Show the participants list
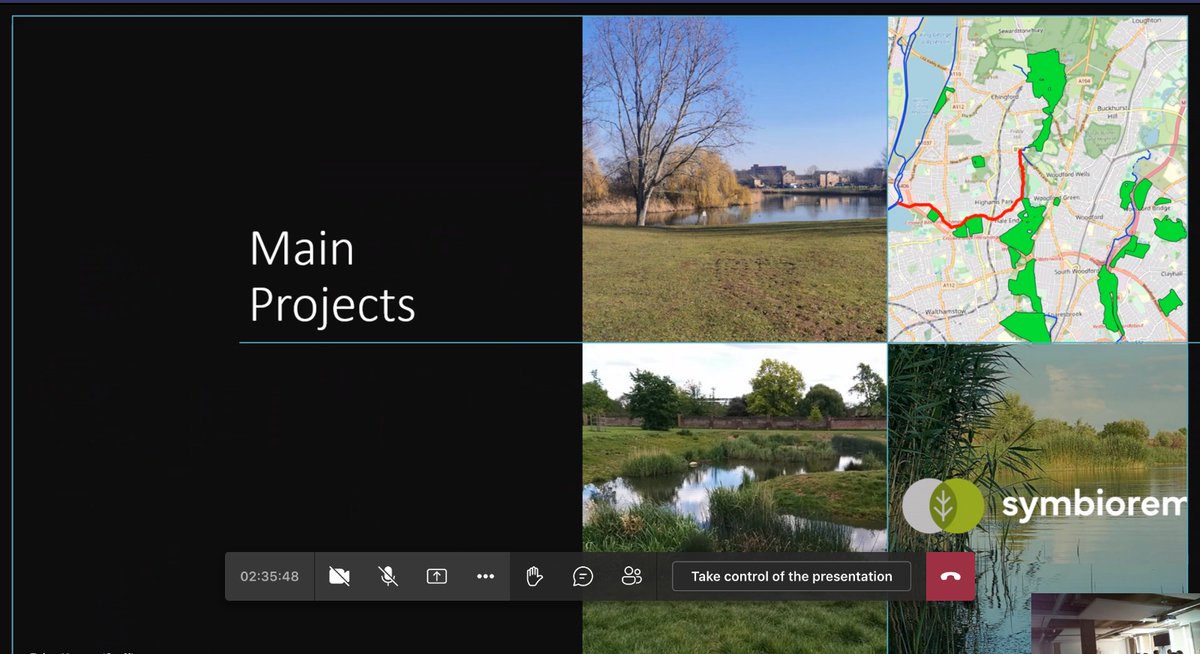The height and width of the screenshot is (654, 1200). 631,576
